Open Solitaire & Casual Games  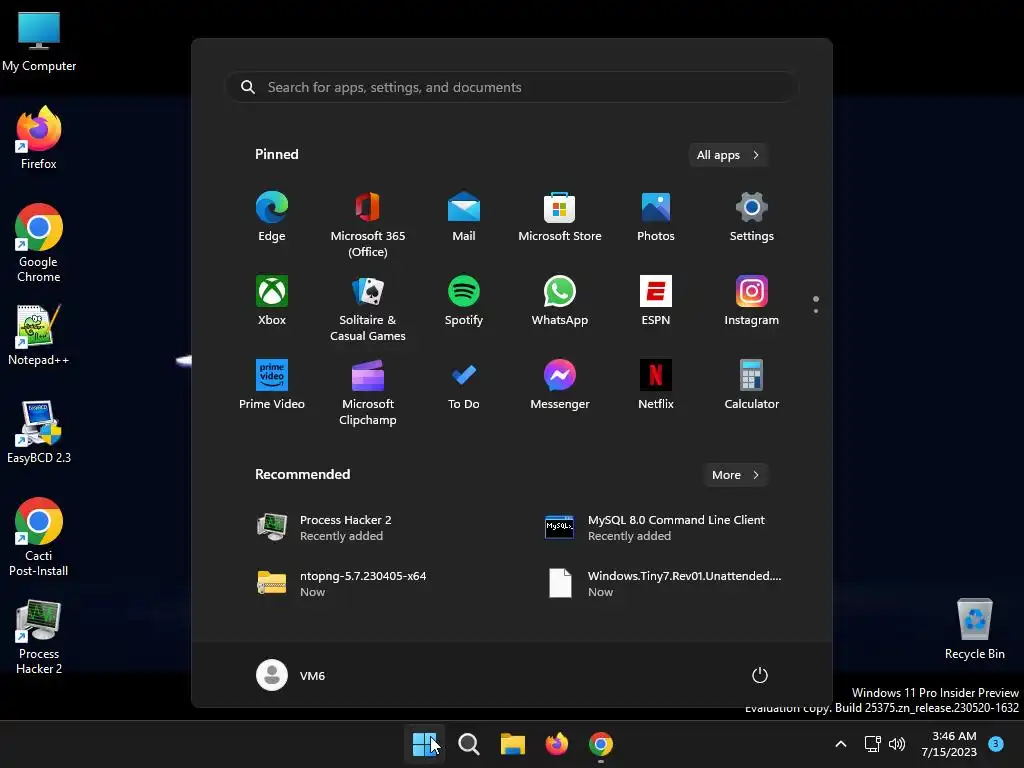click(x=368, y=308)
